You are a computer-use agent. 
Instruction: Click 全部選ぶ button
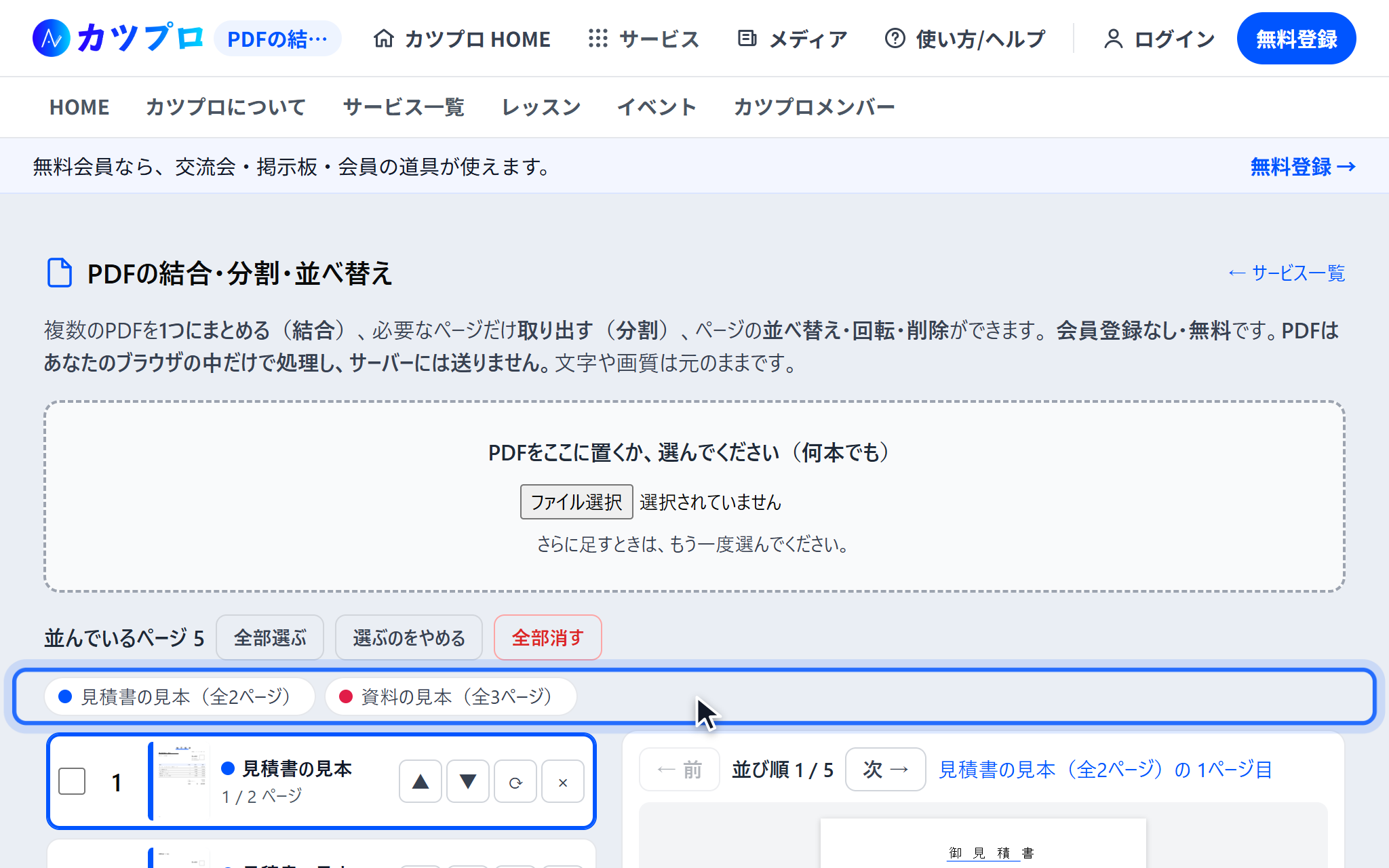[x=270, y=637]
